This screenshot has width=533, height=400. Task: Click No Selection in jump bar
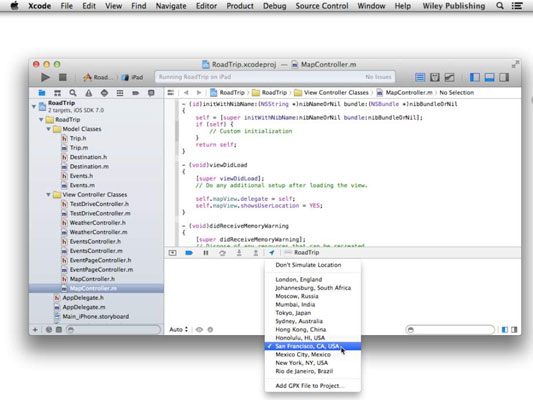click(457, 92)
